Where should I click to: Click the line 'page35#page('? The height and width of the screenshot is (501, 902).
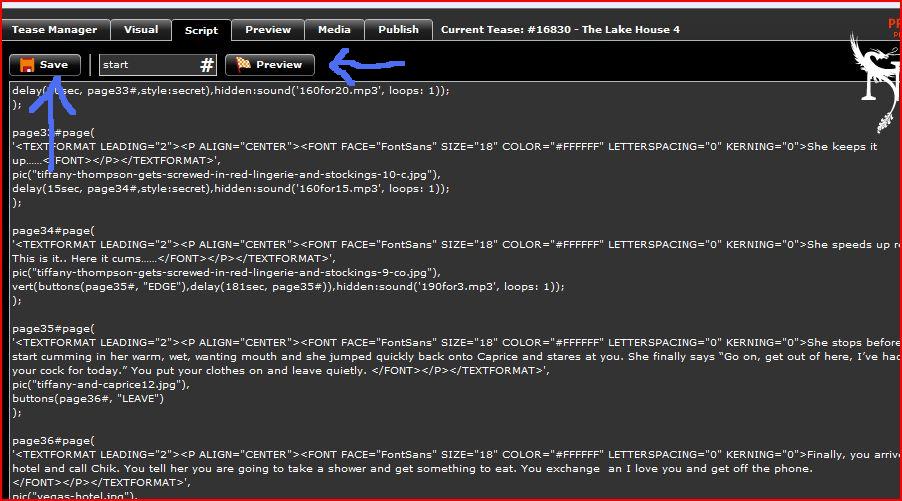53,329
